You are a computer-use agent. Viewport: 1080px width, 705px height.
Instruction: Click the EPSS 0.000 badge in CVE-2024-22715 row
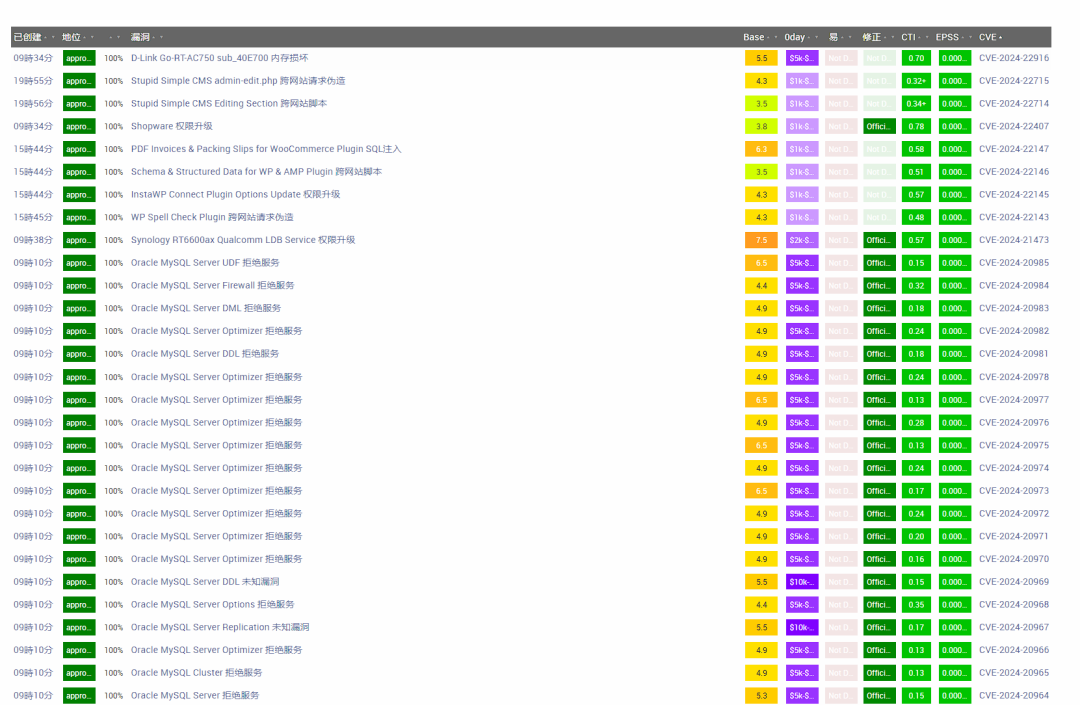pyautogui.click(x=955, y=81)
